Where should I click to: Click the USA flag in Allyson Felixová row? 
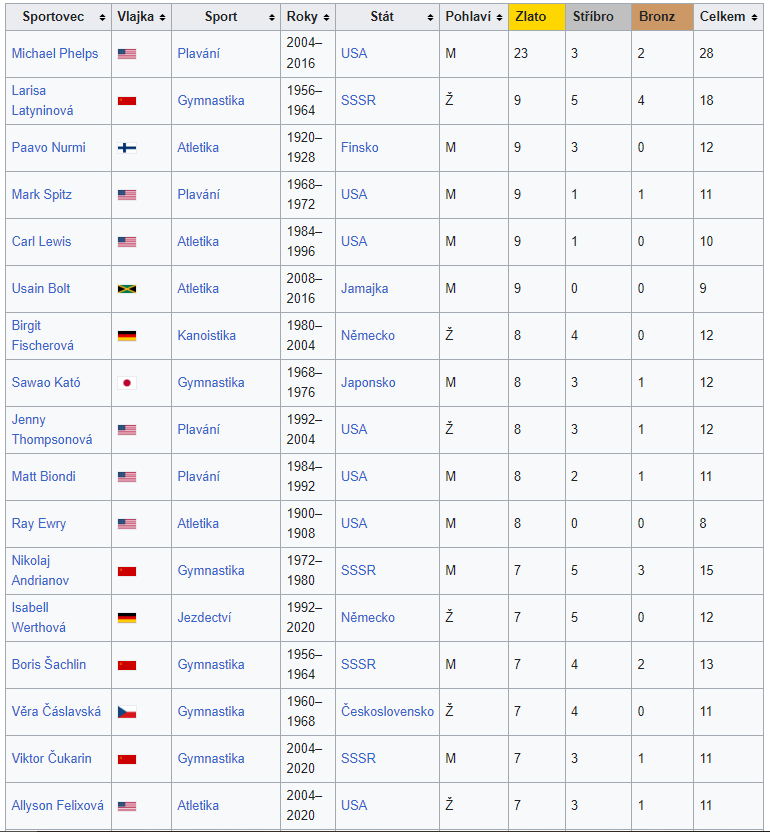click(x=127, y=807)
